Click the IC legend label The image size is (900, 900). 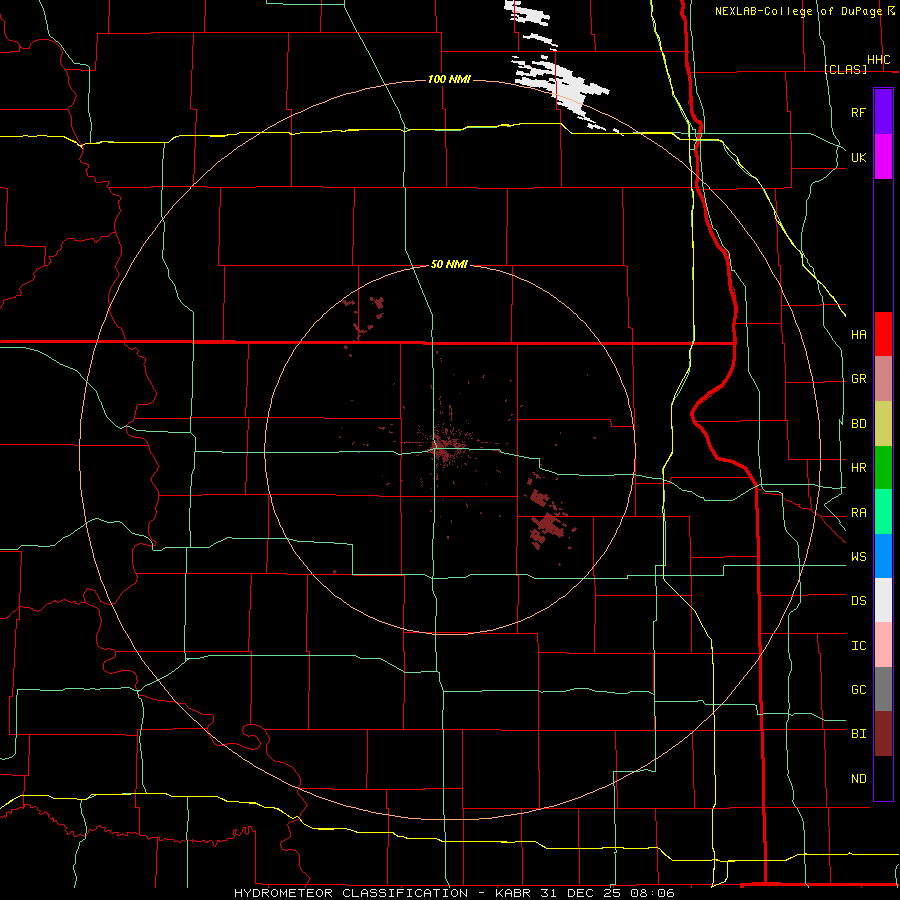(x=858, y=646)
